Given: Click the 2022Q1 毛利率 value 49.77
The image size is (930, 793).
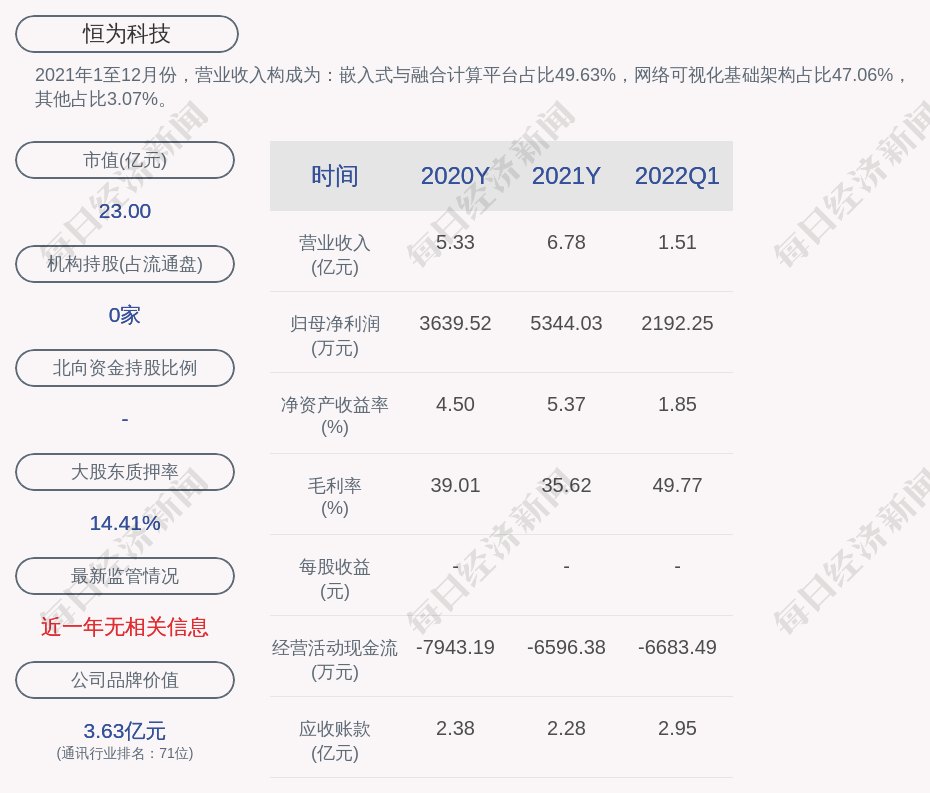Looking at the screenshot, I should (677, 485).
